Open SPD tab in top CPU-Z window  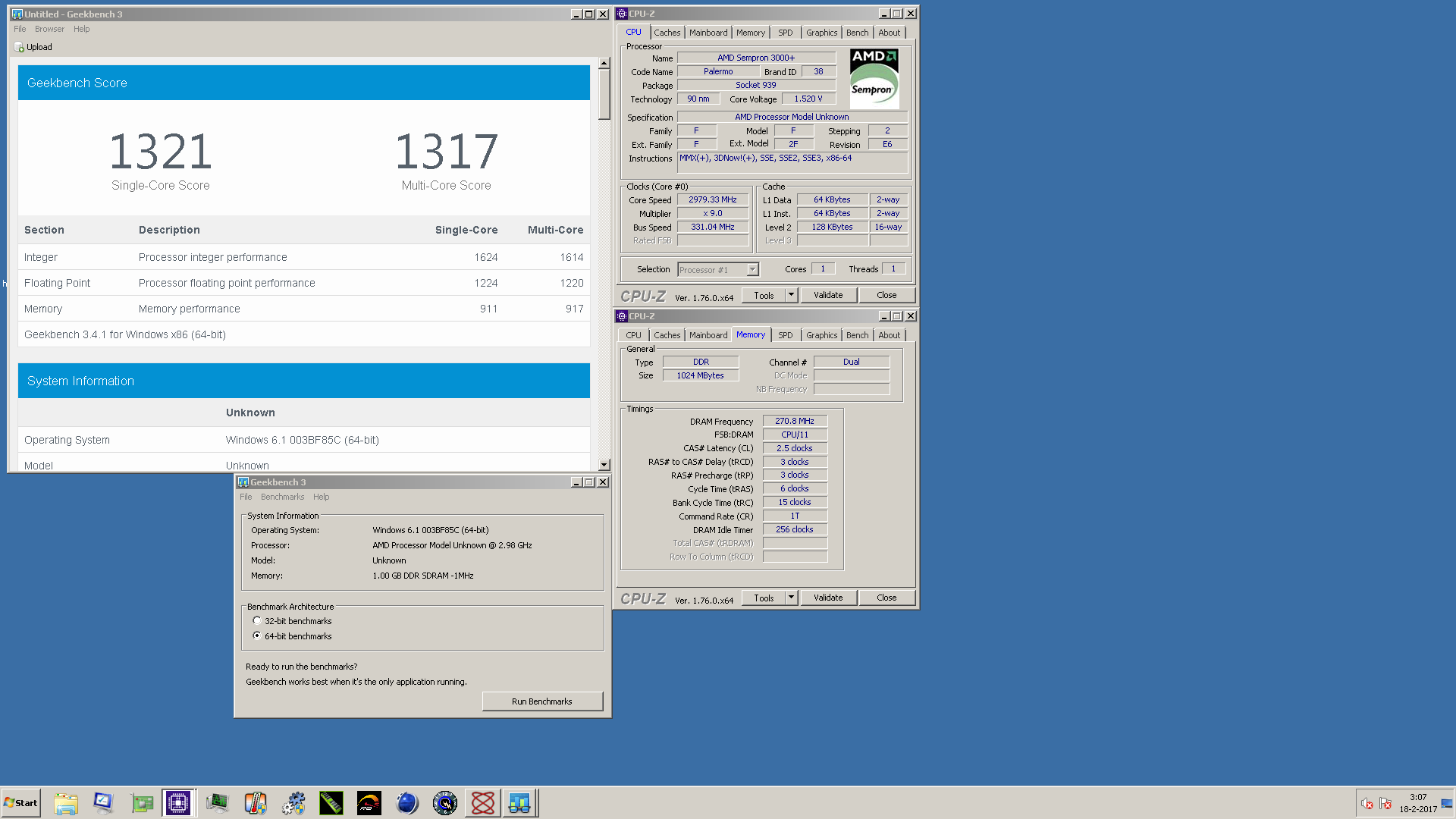click(x=785, y=33)
